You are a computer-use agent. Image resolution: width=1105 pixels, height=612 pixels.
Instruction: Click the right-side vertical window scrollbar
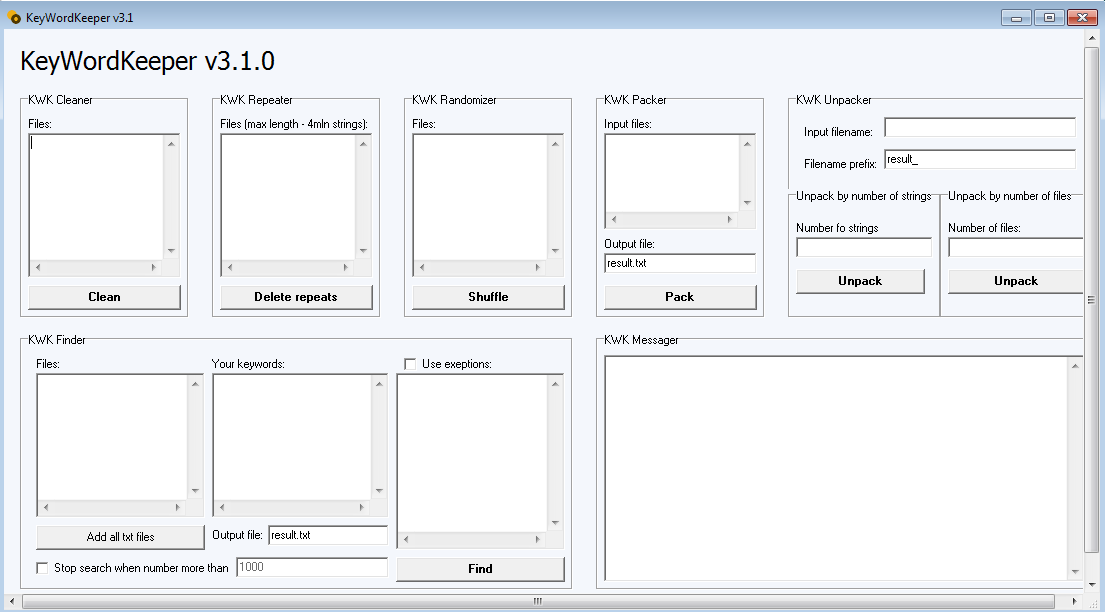(x=1091, y=300)
